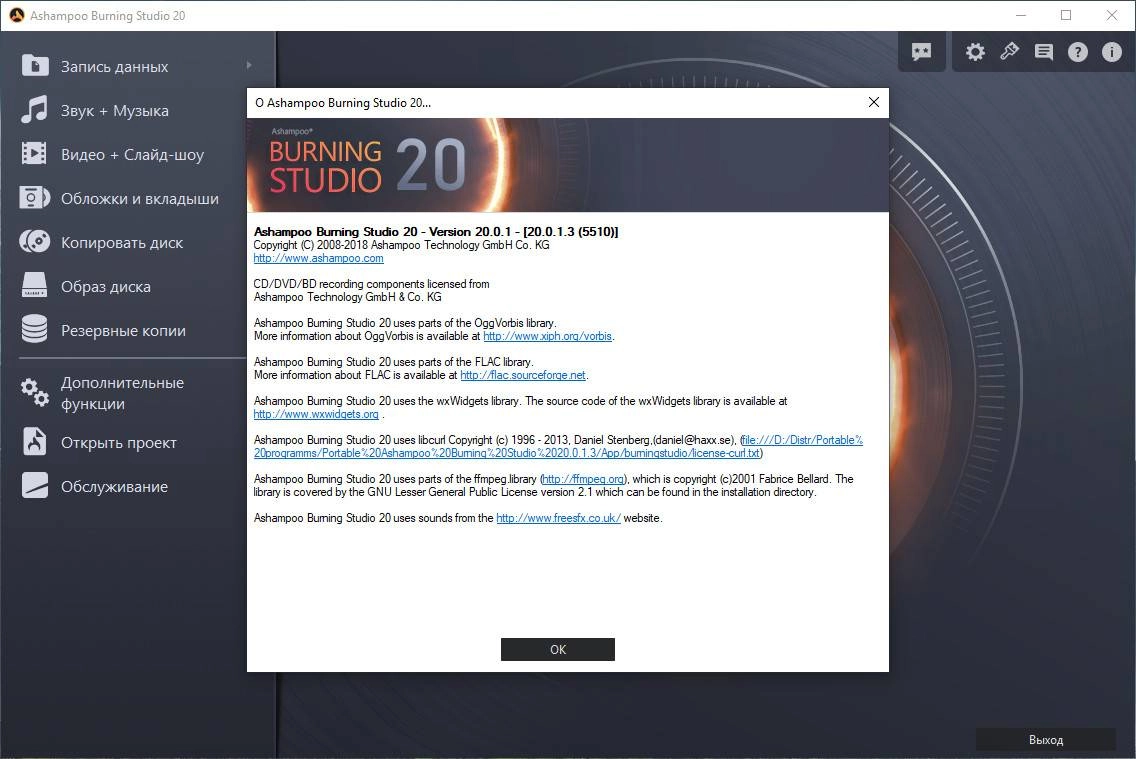Open settings with the gear icon
This screenshot has width=1136, height=759.
click(975, 51)
